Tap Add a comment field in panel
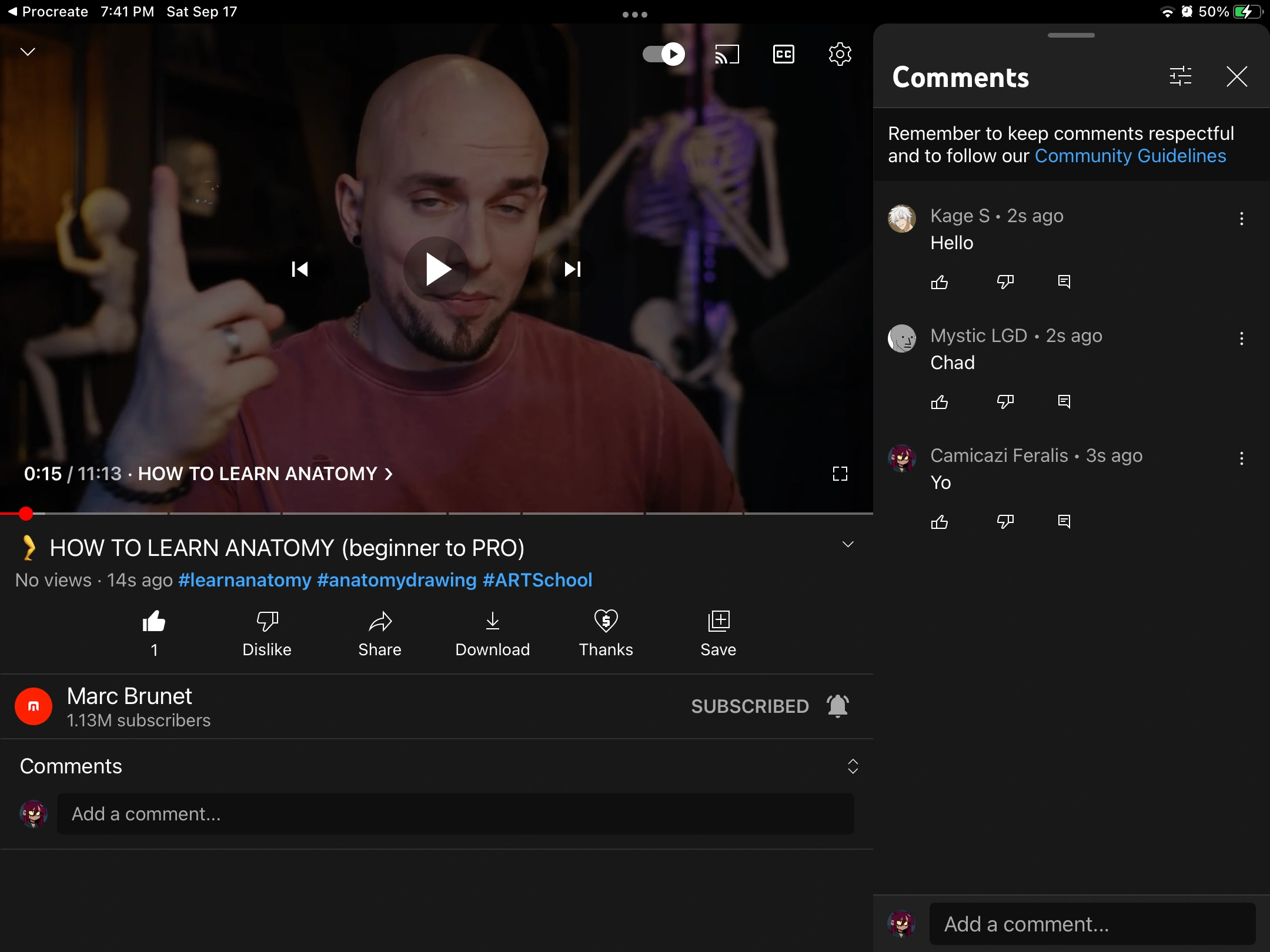 coord(1091,924)
